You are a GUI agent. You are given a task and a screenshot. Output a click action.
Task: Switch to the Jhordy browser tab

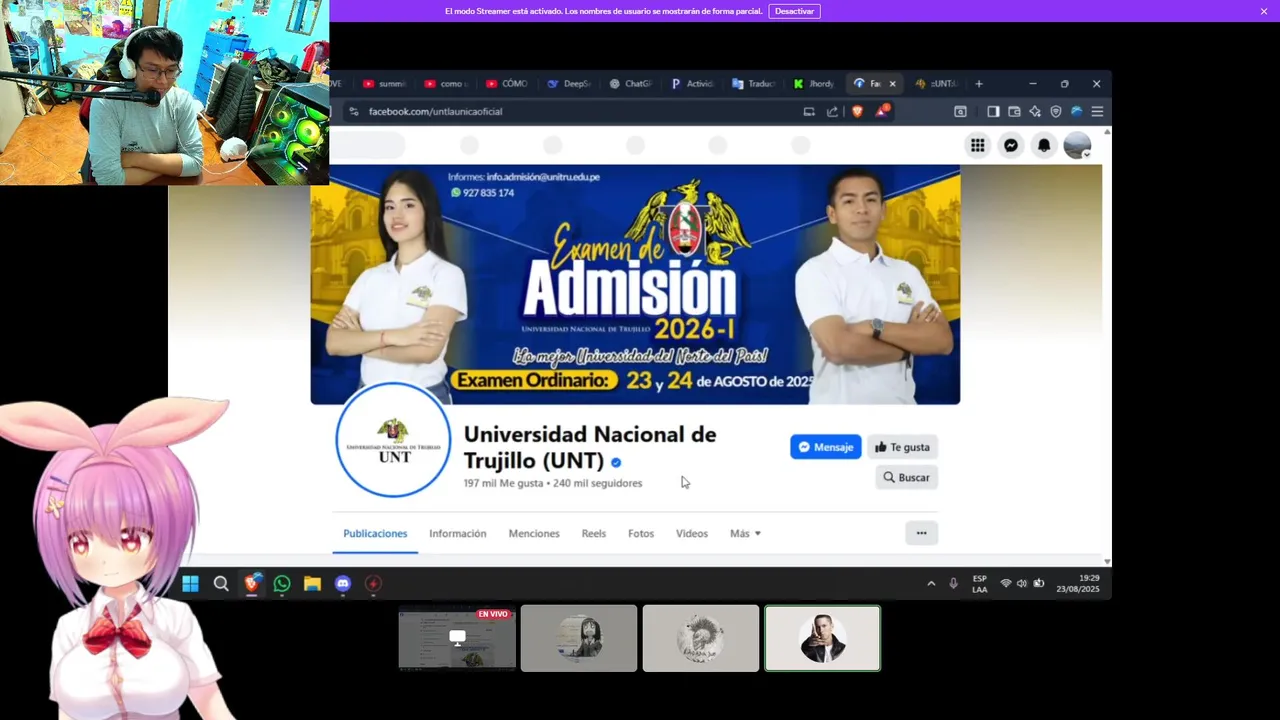(x=814, y=84)
